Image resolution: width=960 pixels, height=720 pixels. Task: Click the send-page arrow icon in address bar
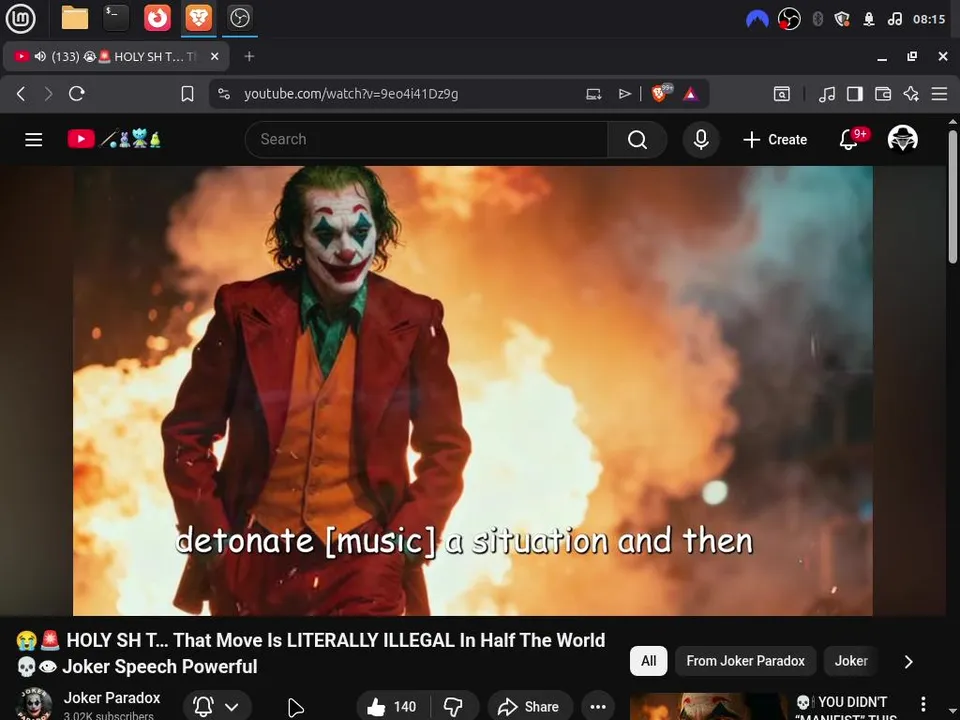[x=624, y=94]
